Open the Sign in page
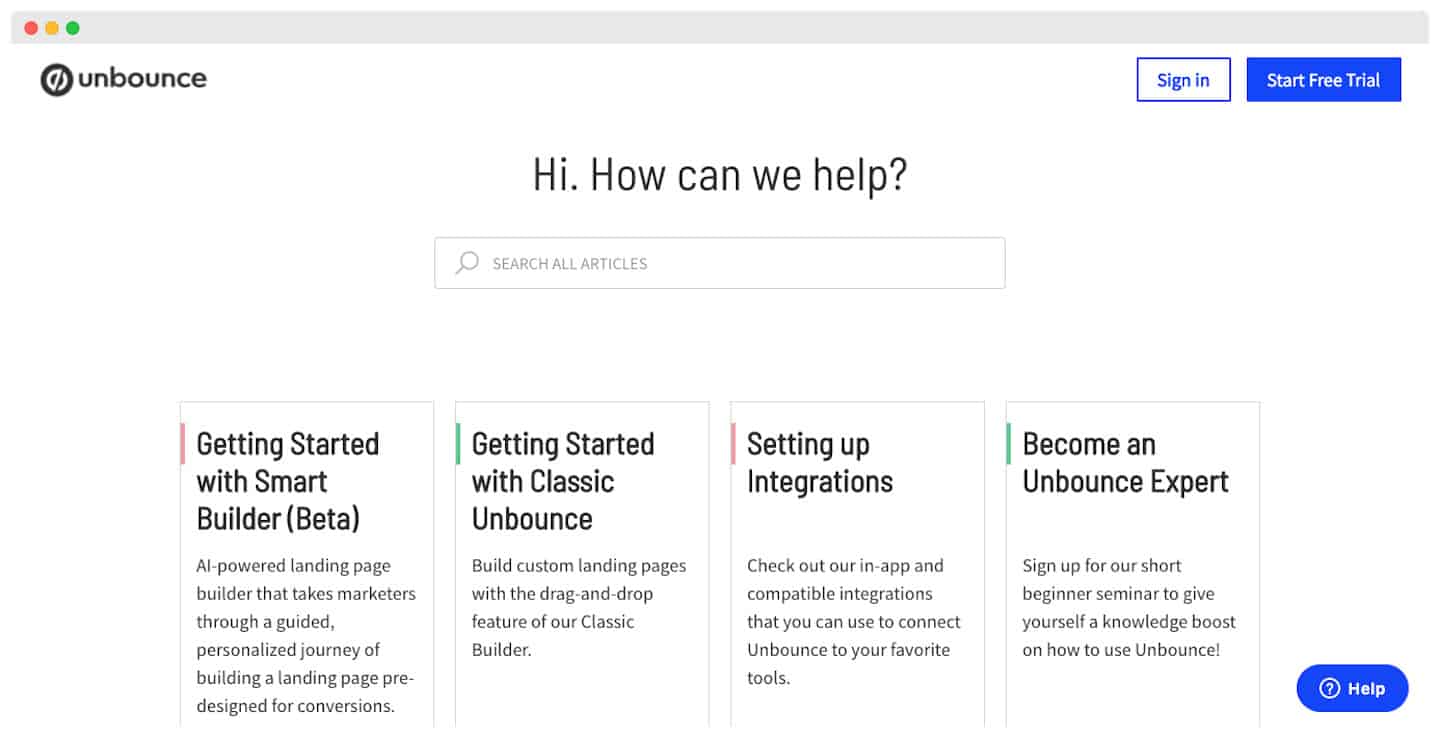The width and height of the screenshot is (1440, 737). pos(1183,80)
